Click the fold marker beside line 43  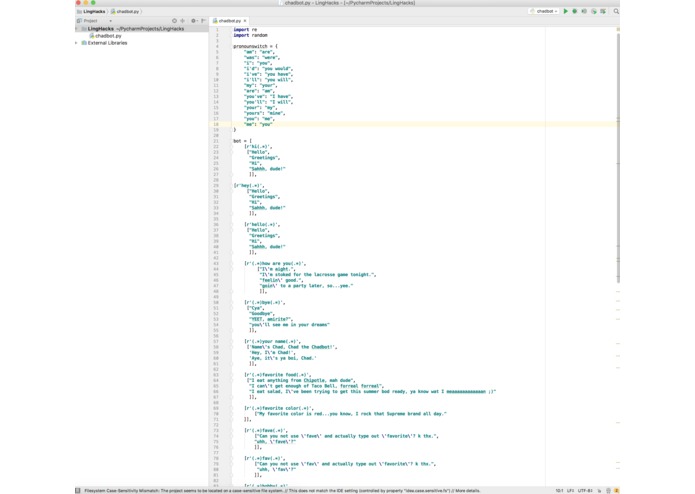[x=231, y=264]
